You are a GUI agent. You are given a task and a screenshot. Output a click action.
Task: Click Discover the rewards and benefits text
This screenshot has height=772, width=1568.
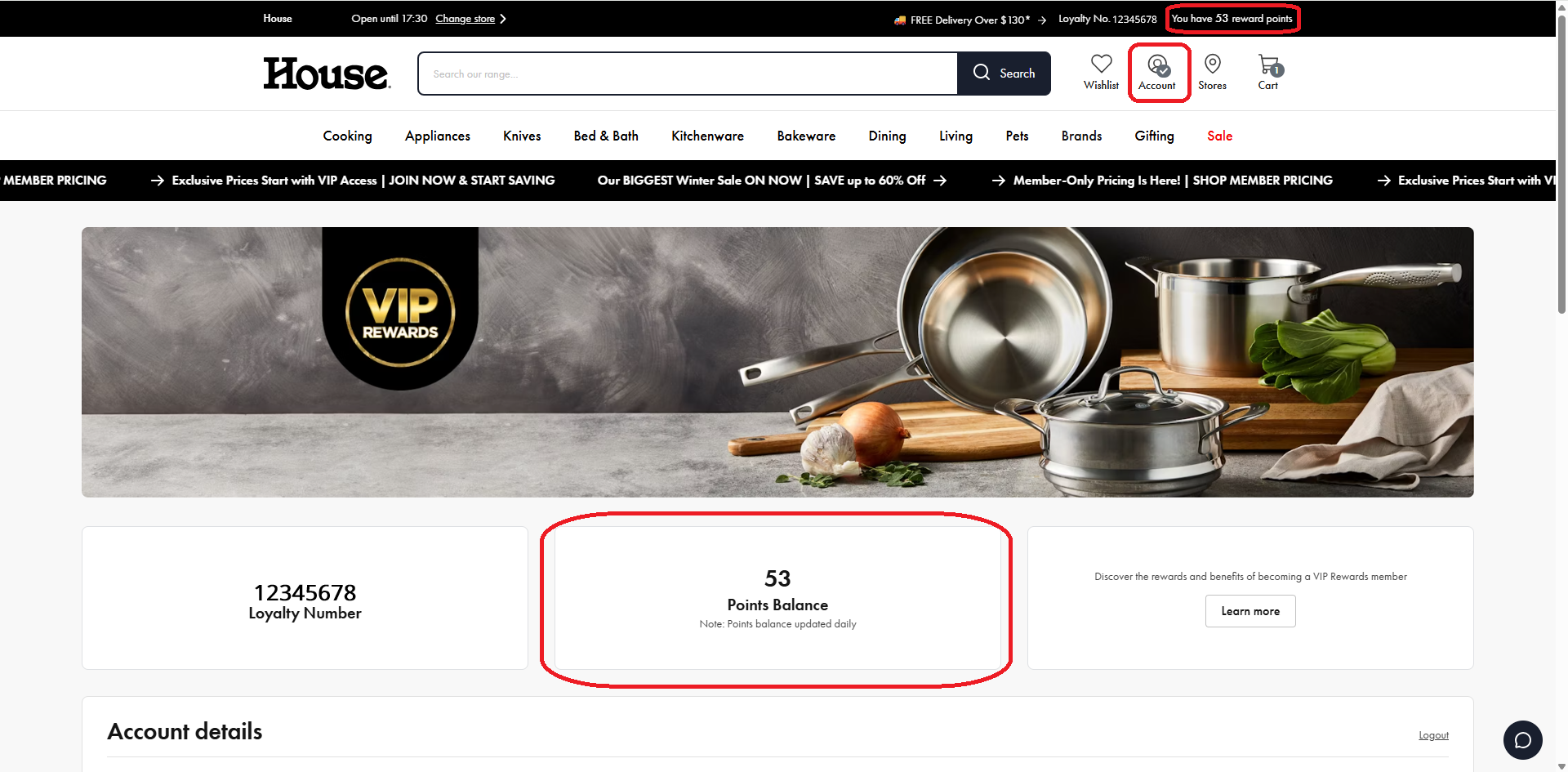1250,576
